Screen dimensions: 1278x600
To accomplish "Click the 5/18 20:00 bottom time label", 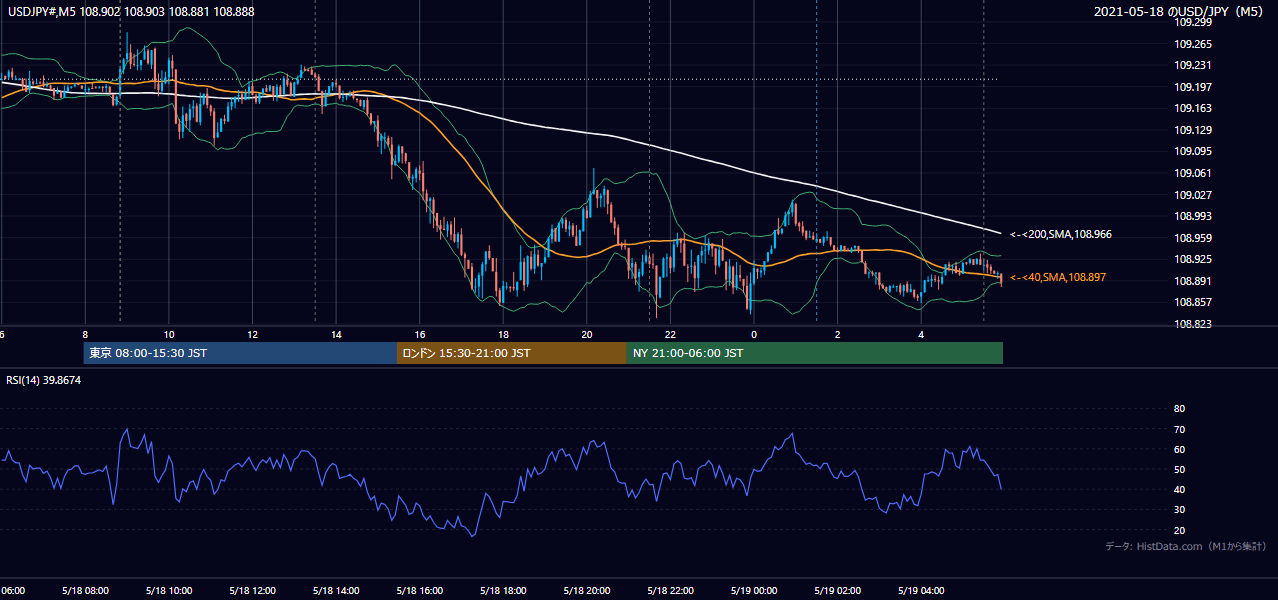I will click(586, 591).
